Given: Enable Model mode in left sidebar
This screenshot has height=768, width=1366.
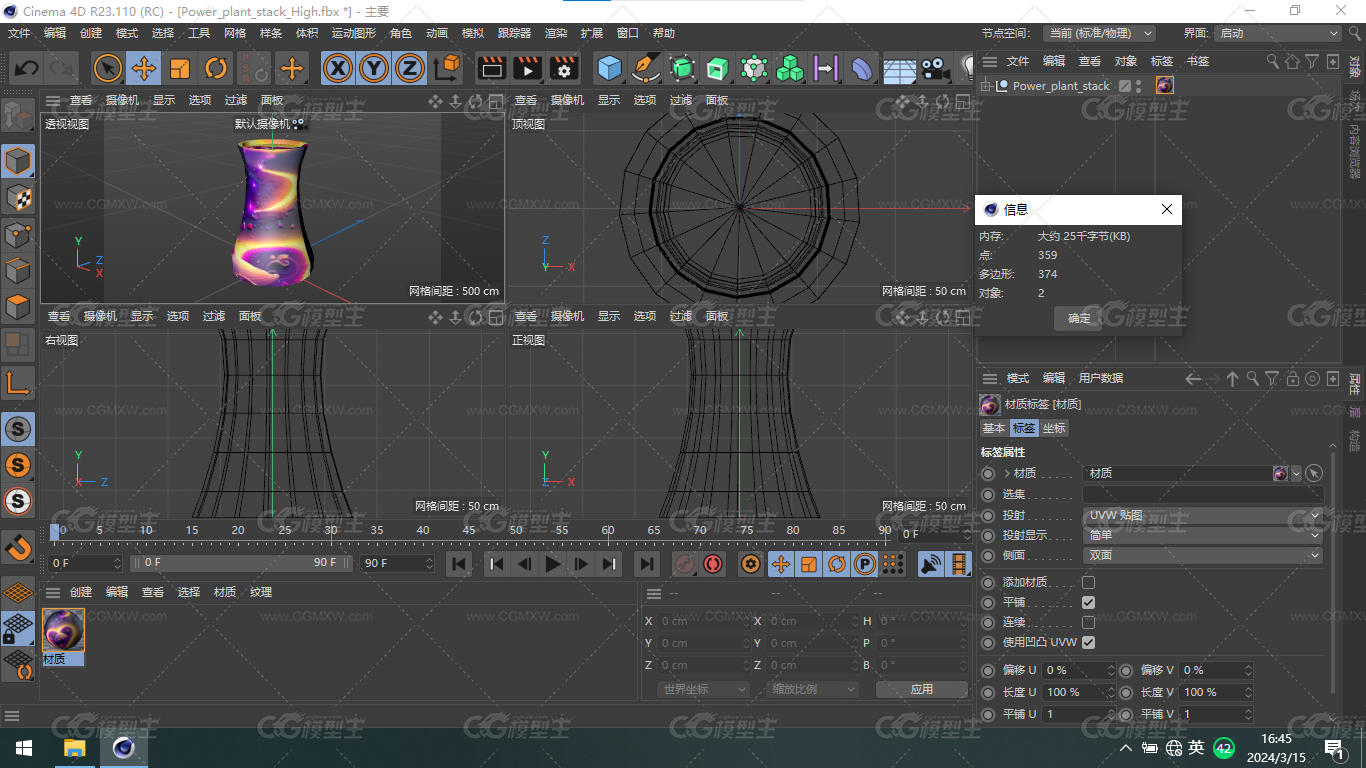Looking at the screenshot, I should pyautogui.click(x=19, y=160).
